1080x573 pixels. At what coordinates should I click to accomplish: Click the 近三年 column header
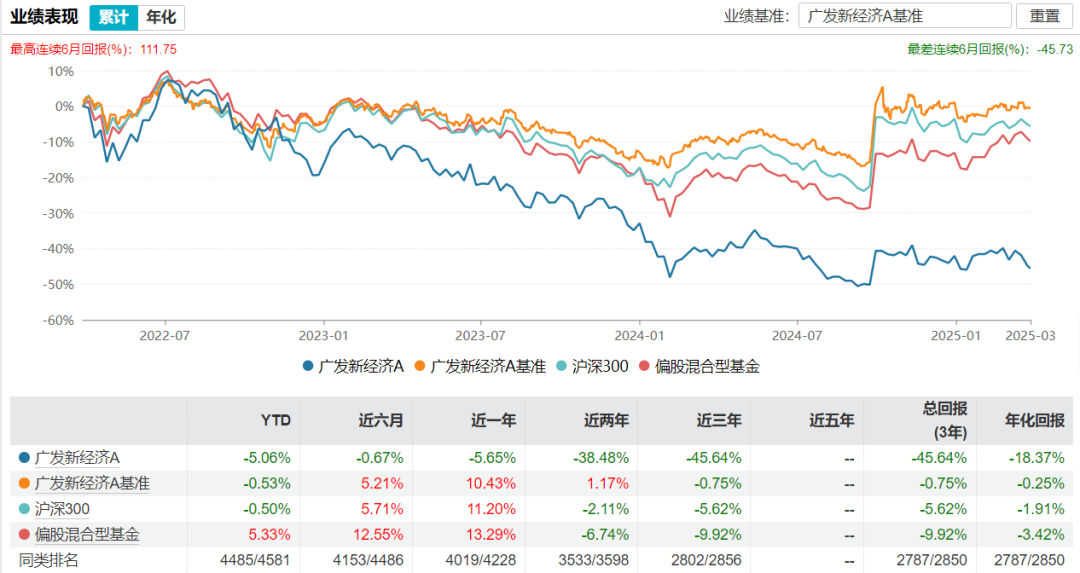pos(719,420)
